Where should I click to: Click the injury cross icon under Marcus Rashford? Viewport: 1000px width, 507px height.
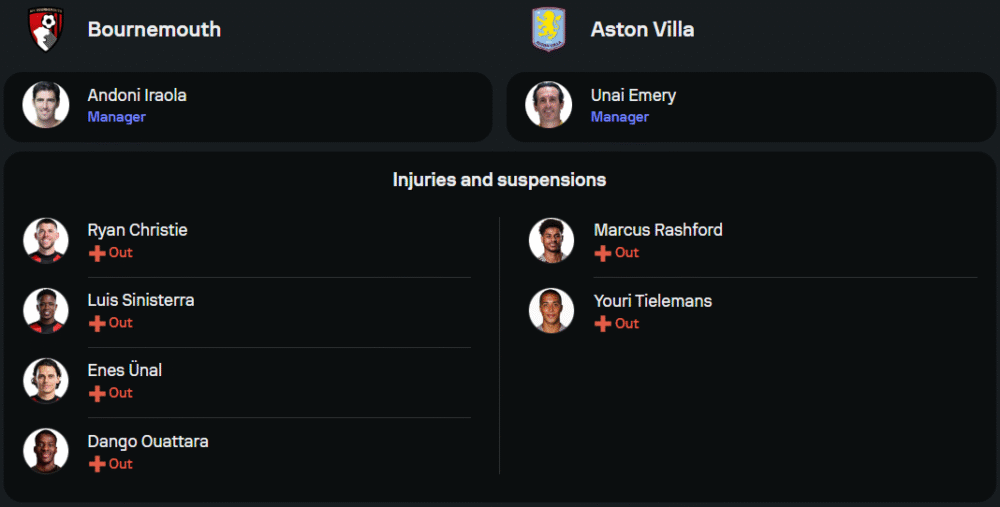(603, 253)
